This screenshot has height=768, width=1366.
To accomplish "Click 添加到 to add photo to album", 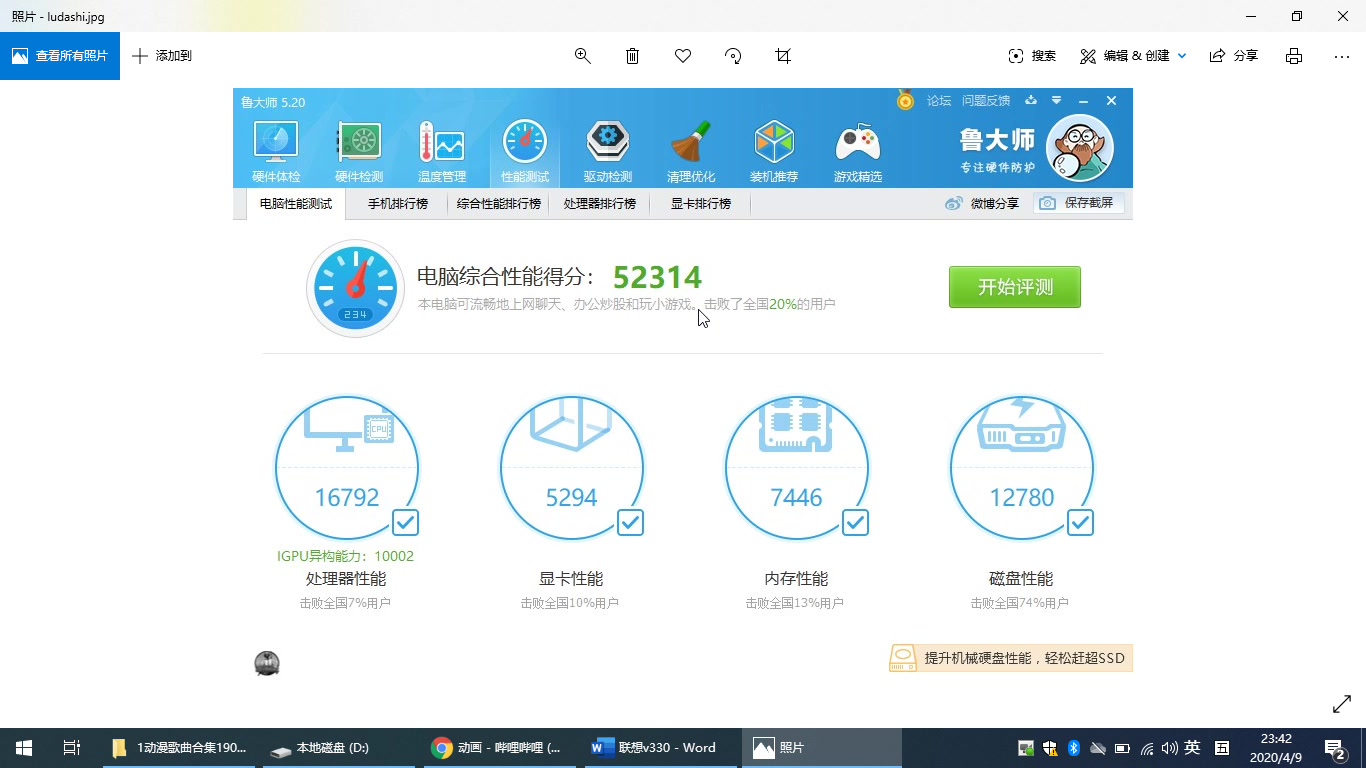I will 162,56.
